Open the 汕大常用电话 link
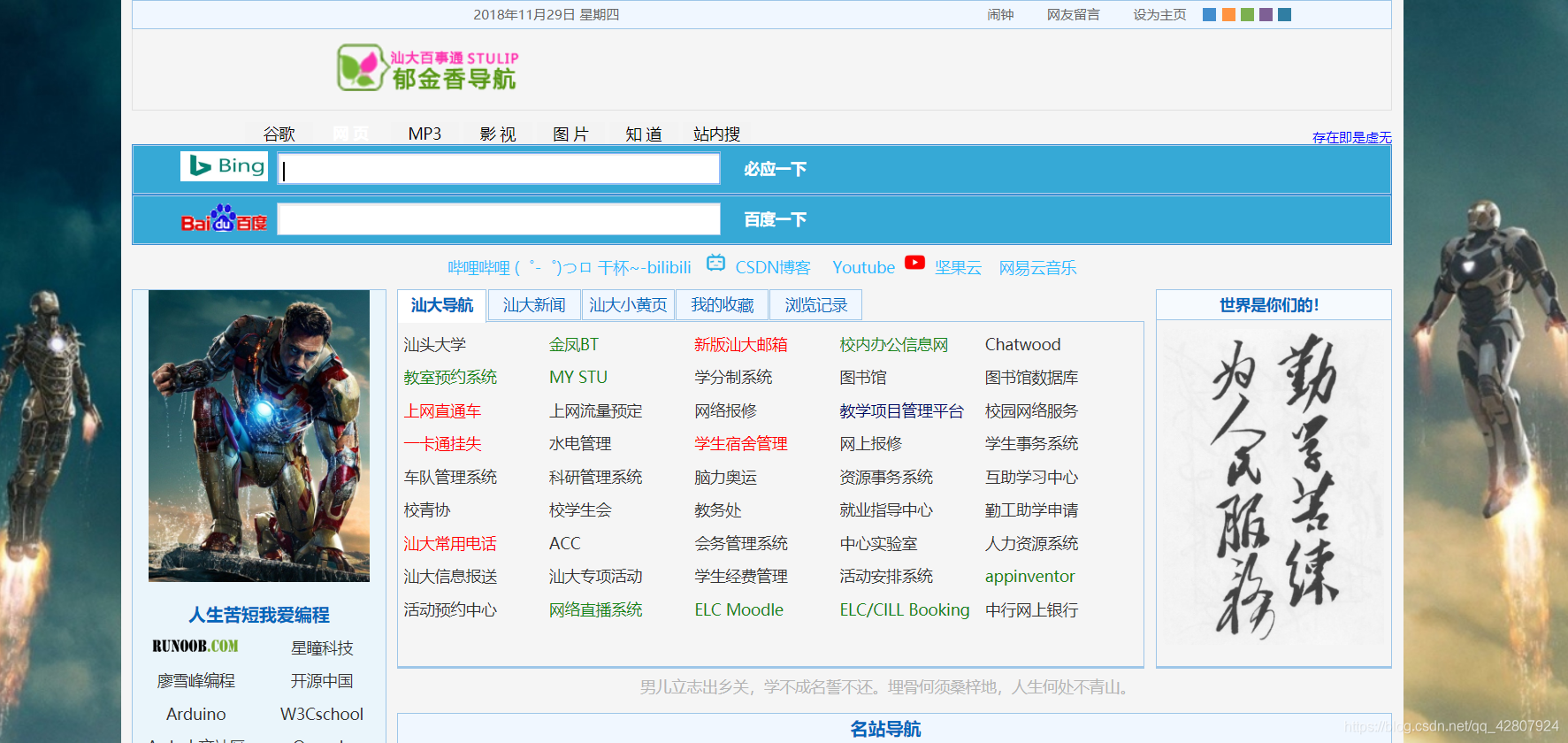Viewport: 1568px width, 743px height. pyautogui.click(x=450, y=543)
